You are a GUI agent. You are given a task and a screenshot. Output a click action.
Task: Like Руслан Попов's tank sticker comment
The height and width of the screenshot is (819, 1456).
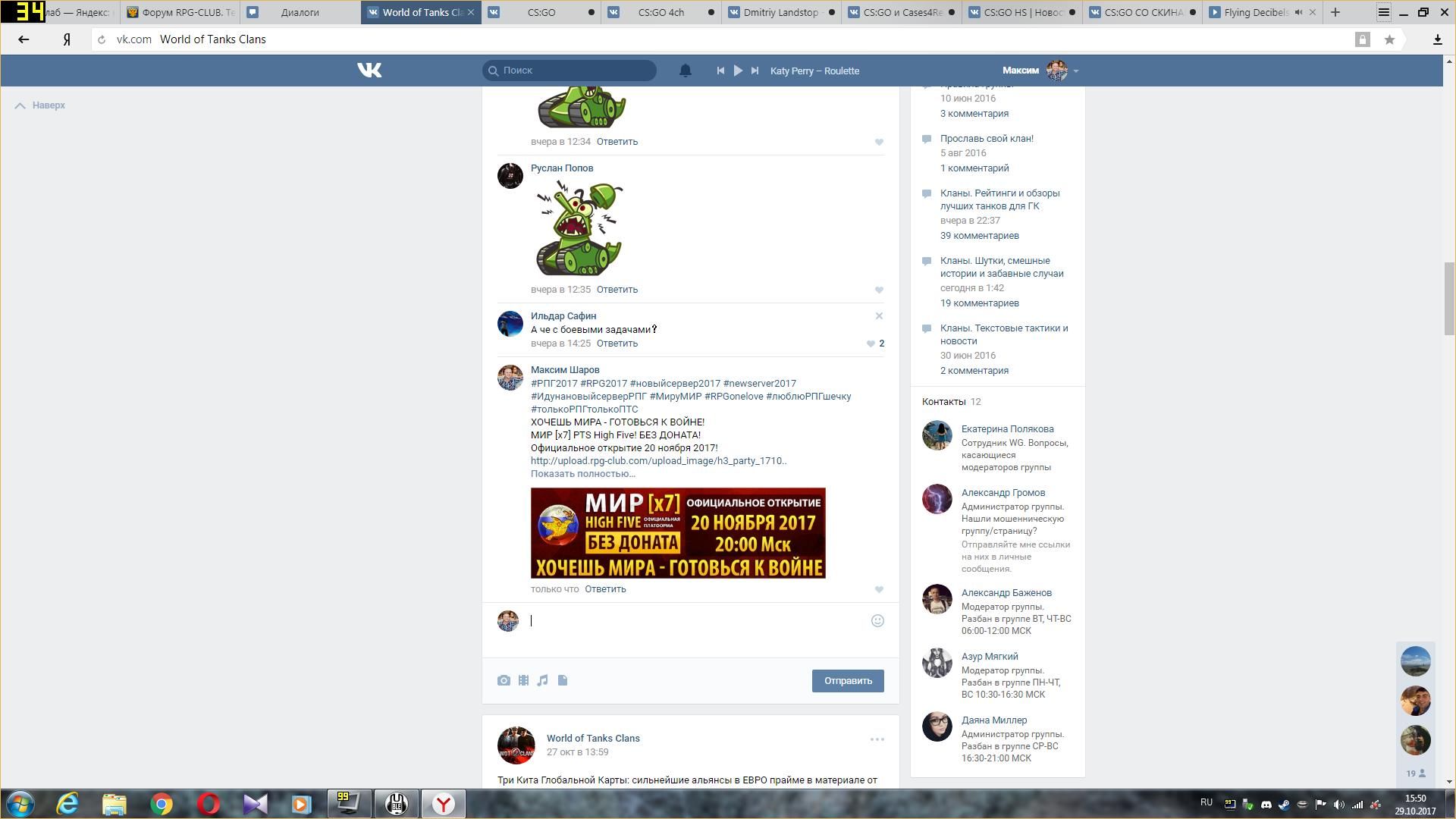click(x=879, y=290)
